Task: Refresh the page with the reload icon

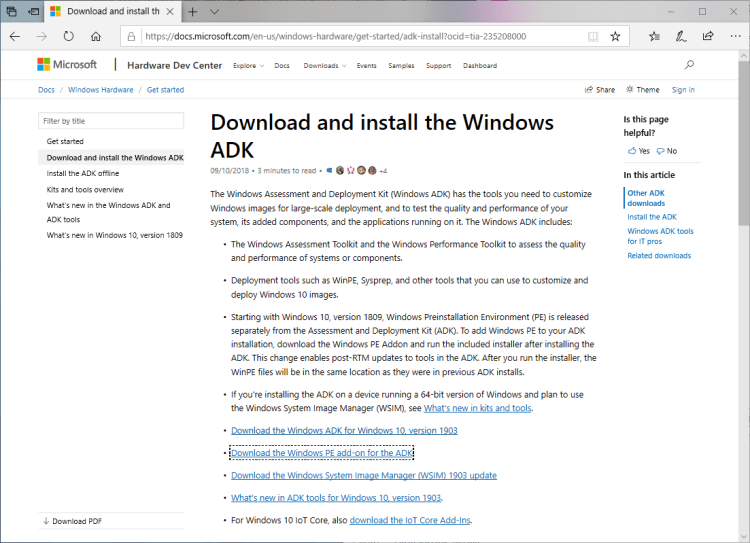Action: [x=68, y=36]
